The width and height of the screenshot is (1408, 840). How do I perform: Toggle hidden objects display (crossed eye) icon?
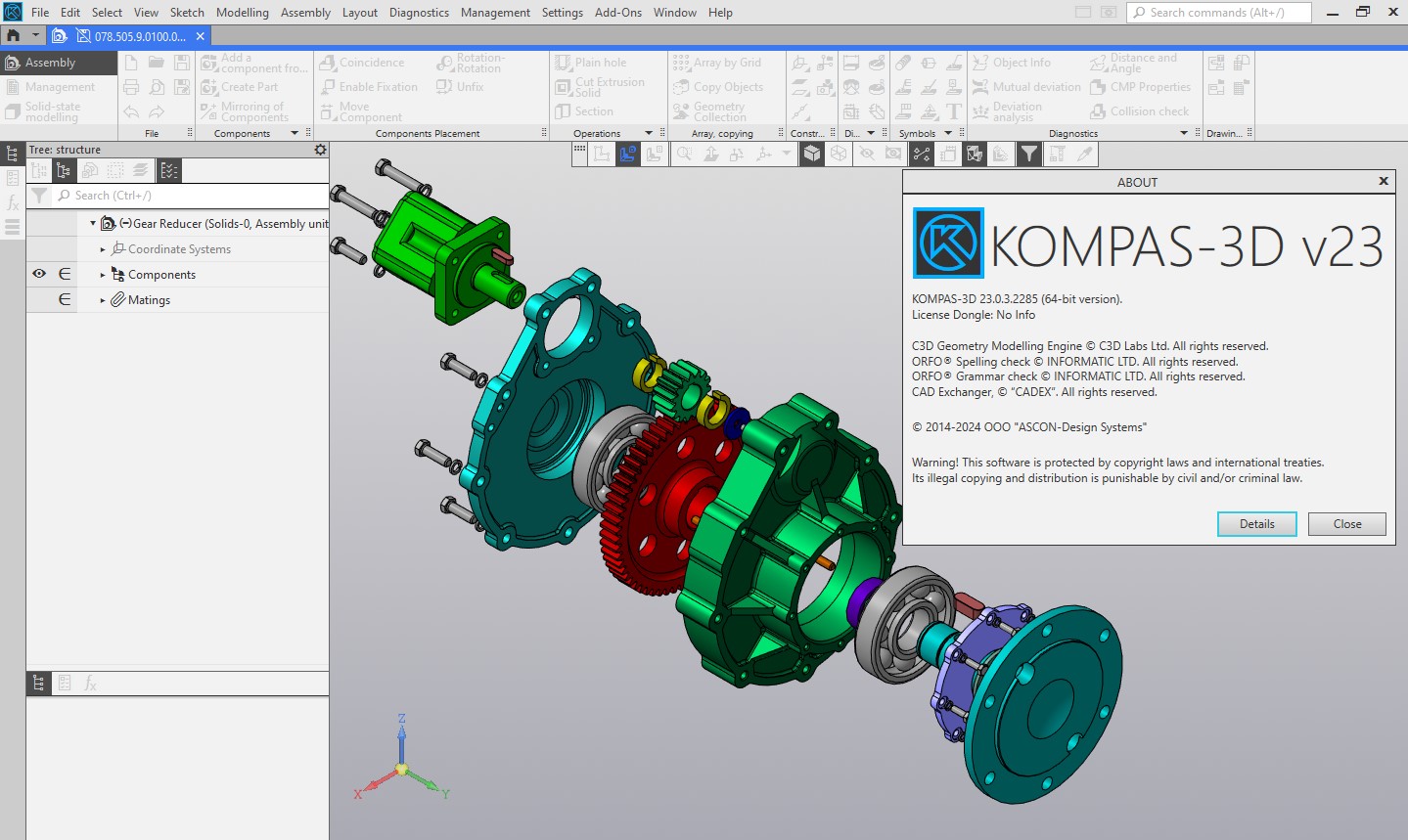click(866, 154)
